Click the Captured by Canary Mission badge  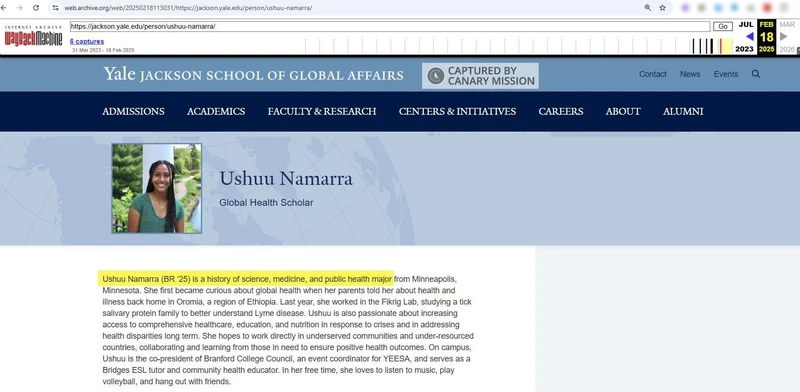point(480,76)
